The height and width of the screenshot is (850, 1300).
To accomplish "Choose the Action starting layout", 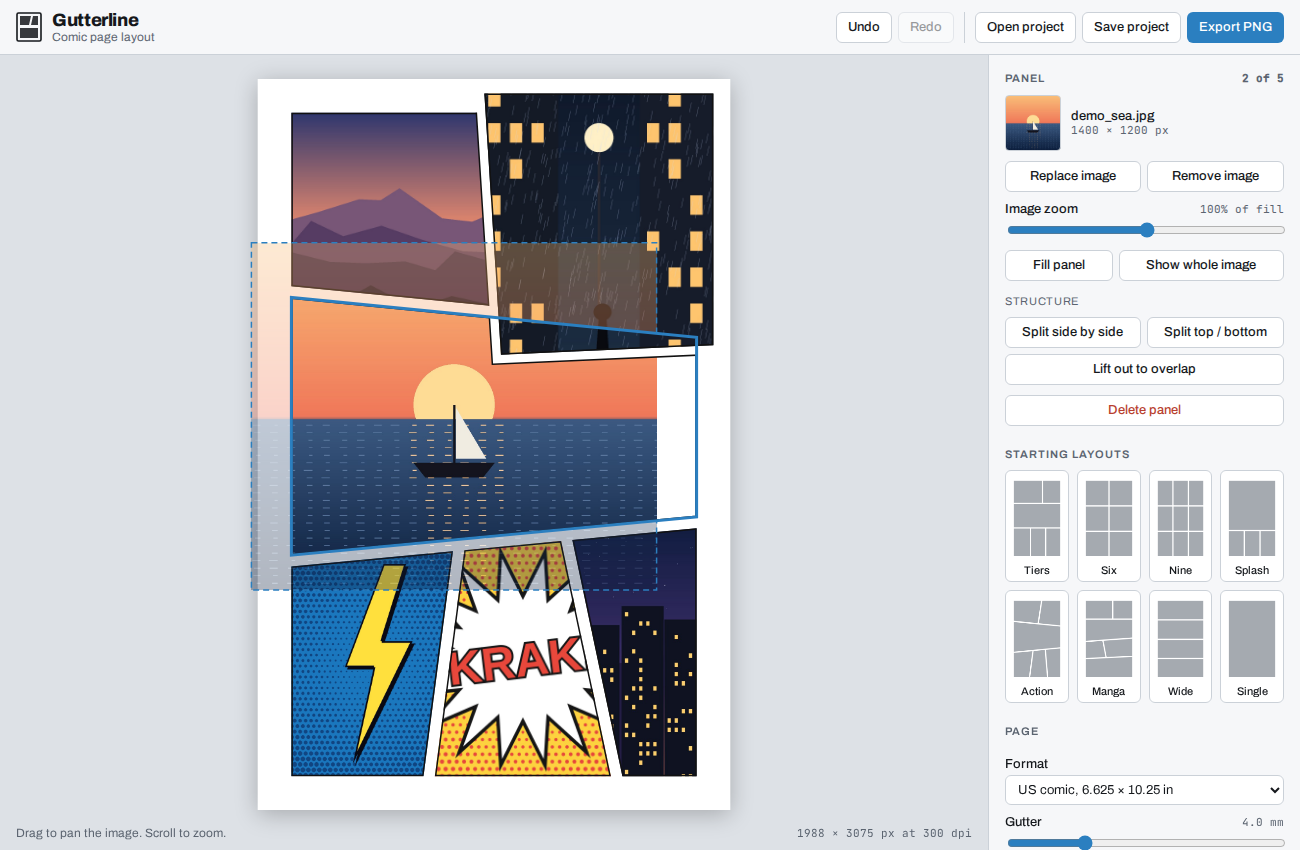I will coord(1037,647).
